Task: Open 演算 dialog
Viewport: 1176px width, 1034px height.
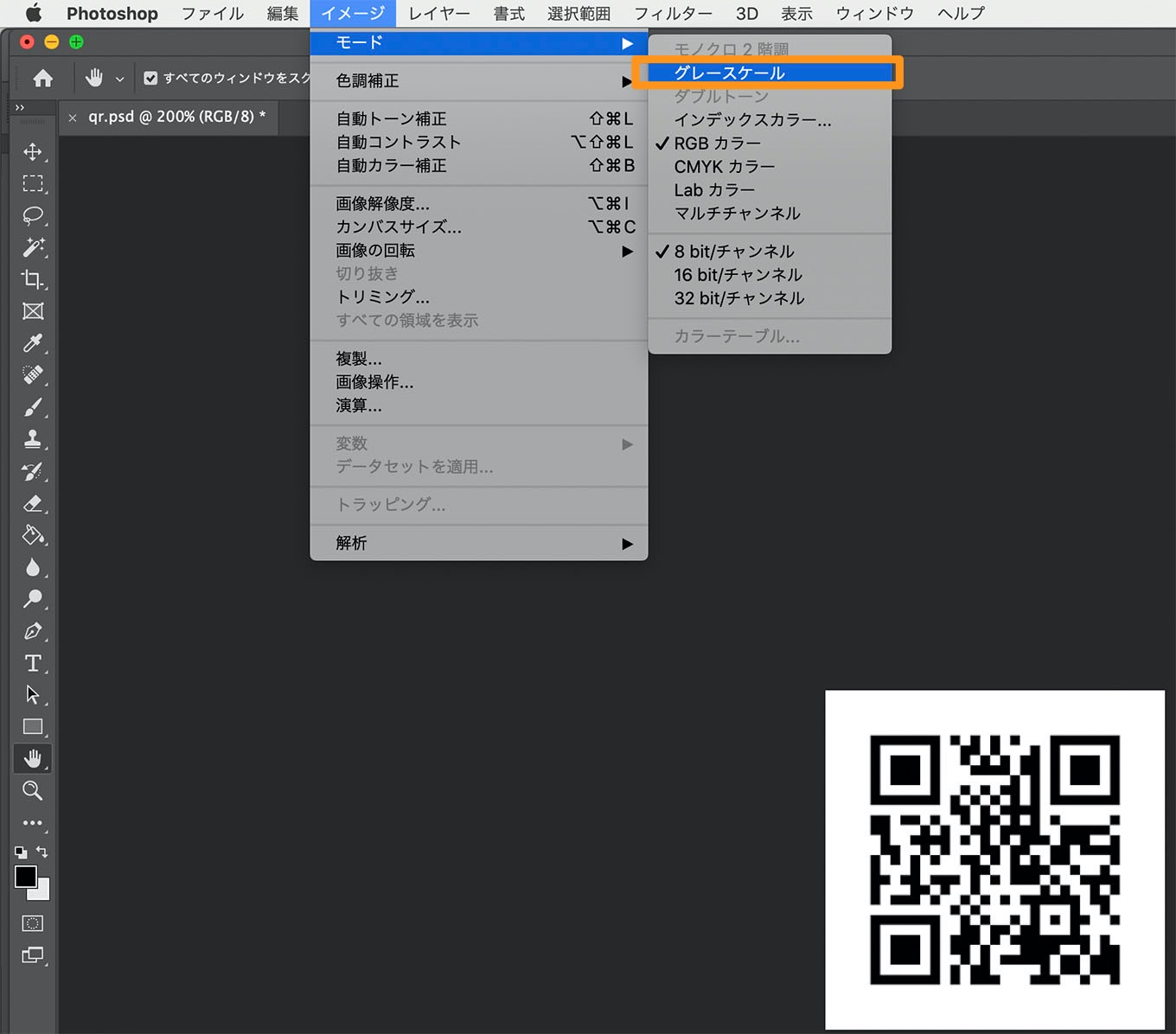Action: click(479, 405)
